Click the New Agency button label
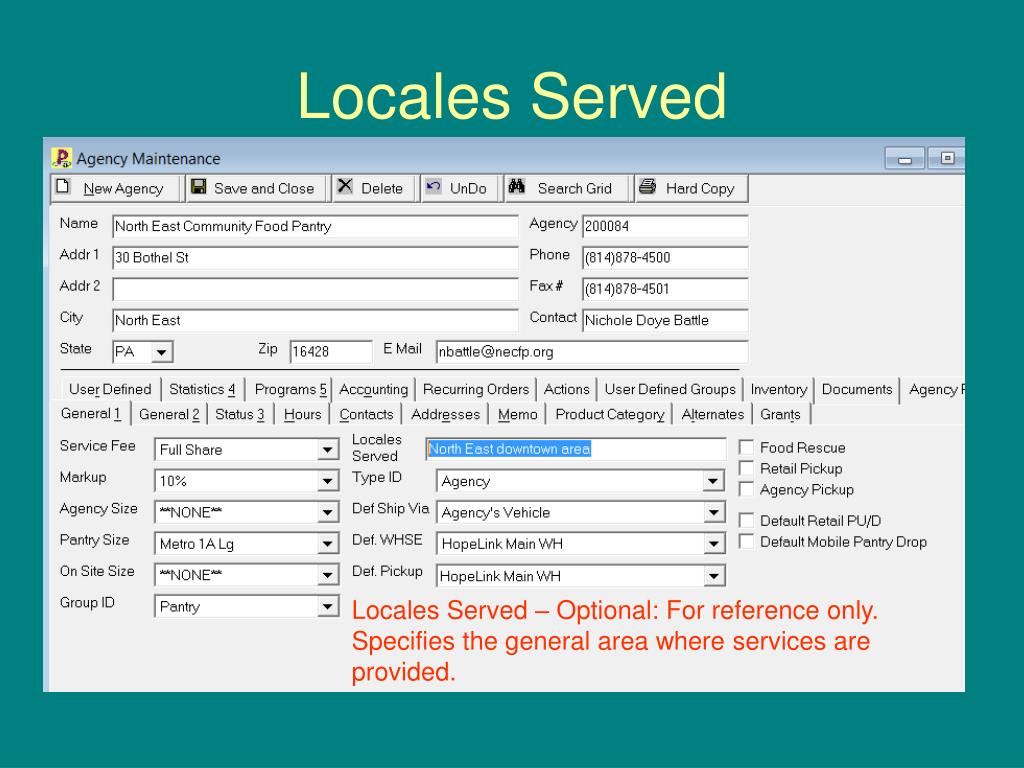Viewport: 1024px width, 768px height. click(123, 189)
